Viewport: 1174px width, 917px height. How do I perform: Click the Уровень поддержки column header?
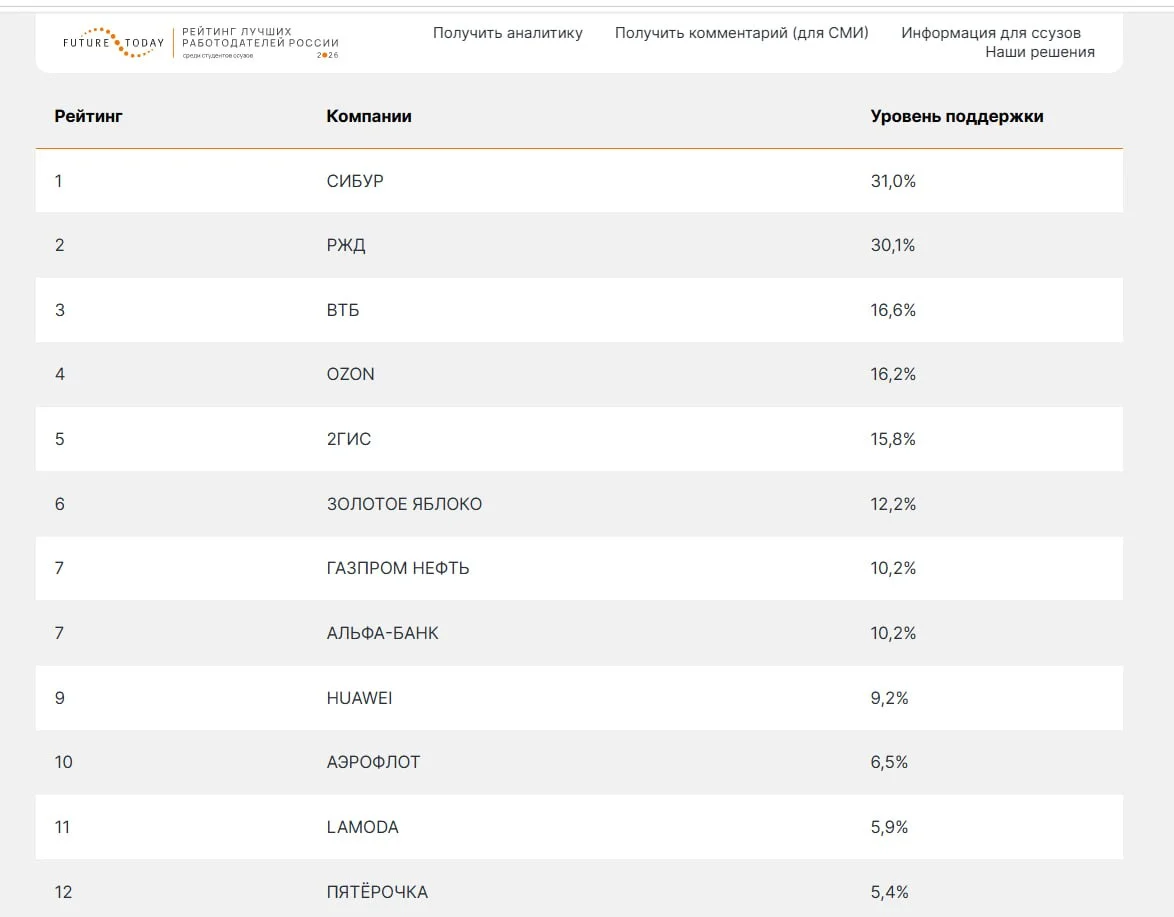click(957, 116)
